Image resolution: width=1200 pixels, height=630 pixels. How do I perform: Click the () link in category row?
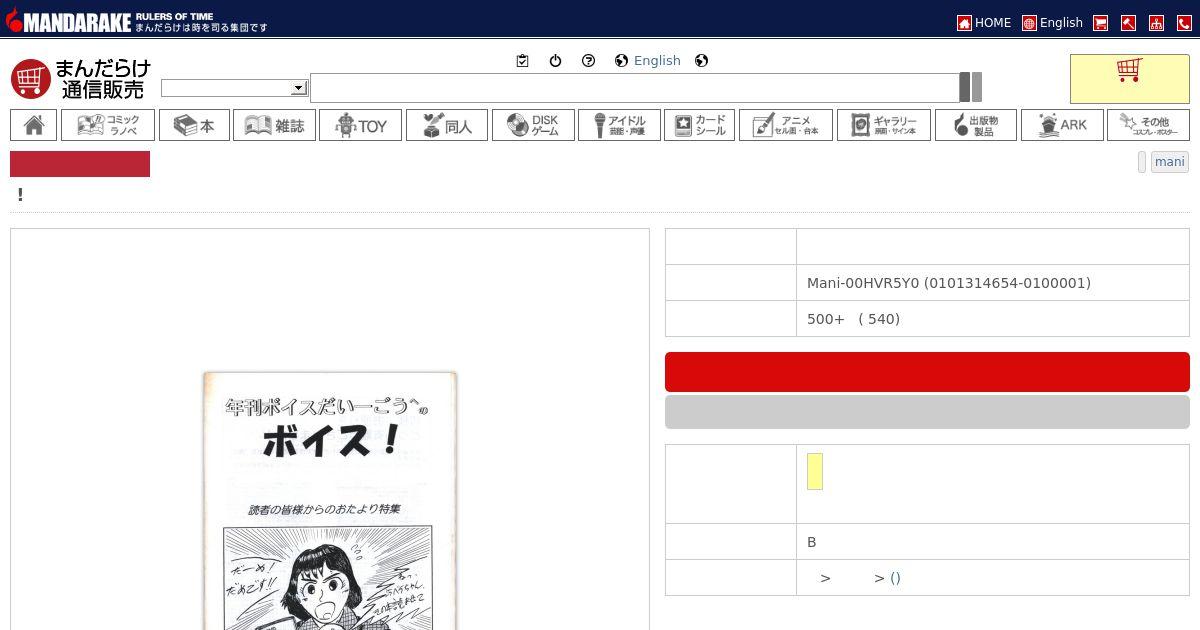point(895,578)
